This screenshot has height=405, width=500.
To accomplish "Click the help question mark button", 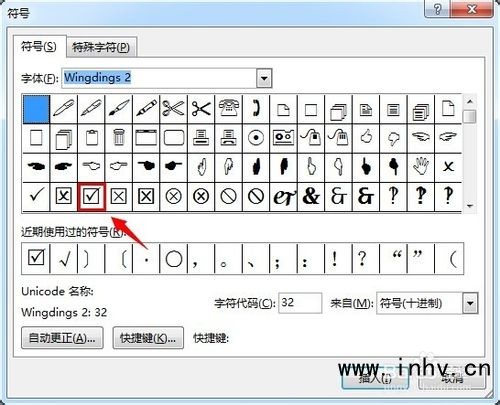I will (438, 8).
